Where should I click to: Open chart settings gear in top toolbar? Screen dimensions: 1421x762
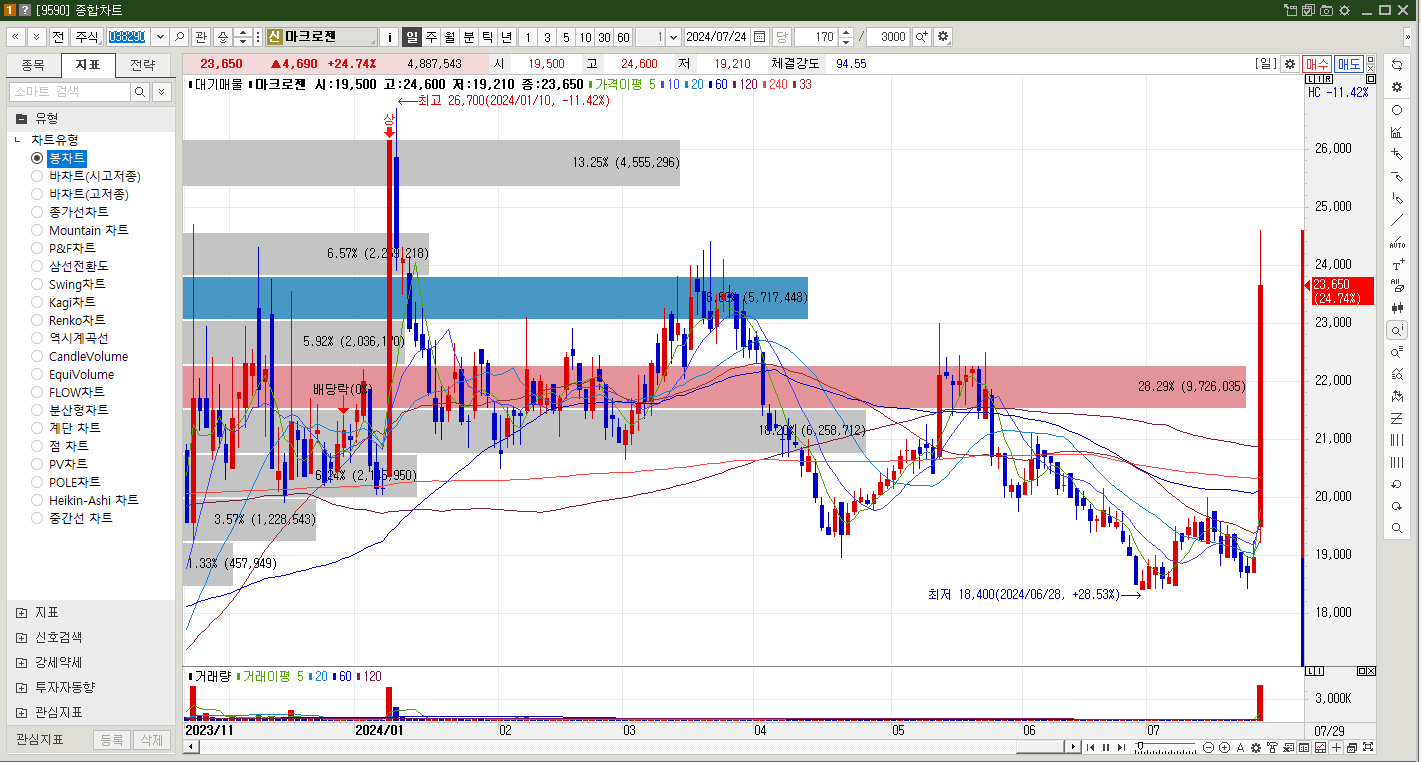coord(943,37)
